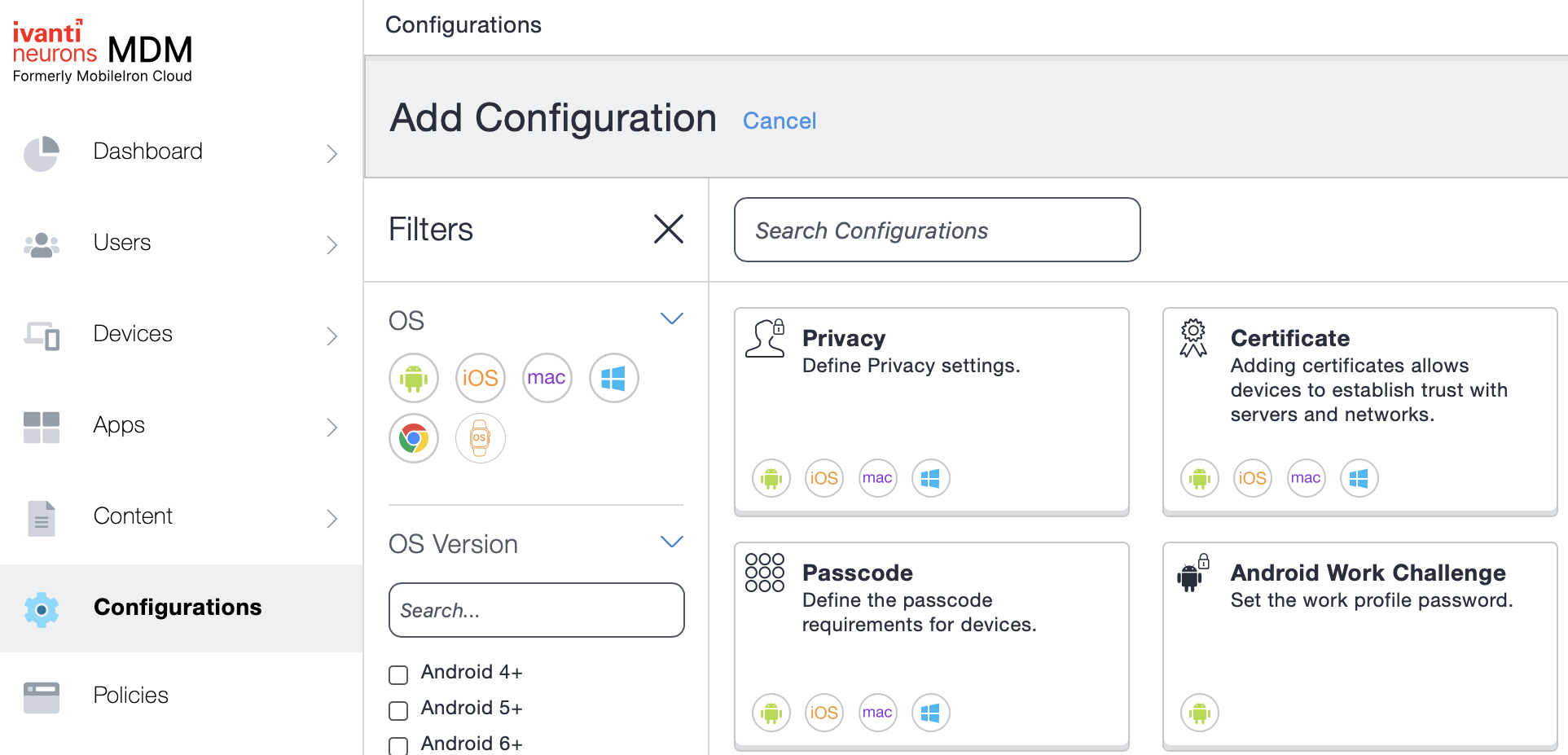
Task: Check the Android 4+ checkbox
Action: coord(398,674)
